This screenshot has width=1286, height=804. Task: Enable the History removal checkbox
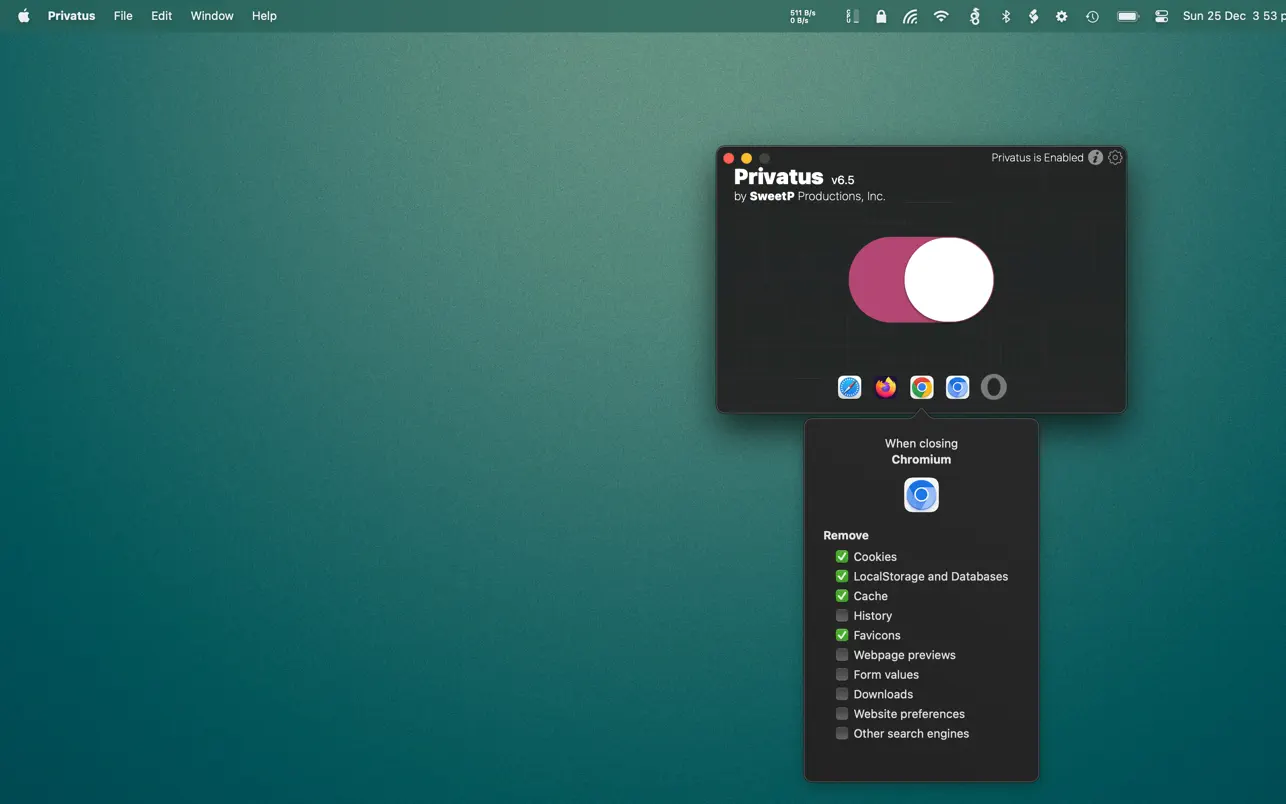point(842,616)
